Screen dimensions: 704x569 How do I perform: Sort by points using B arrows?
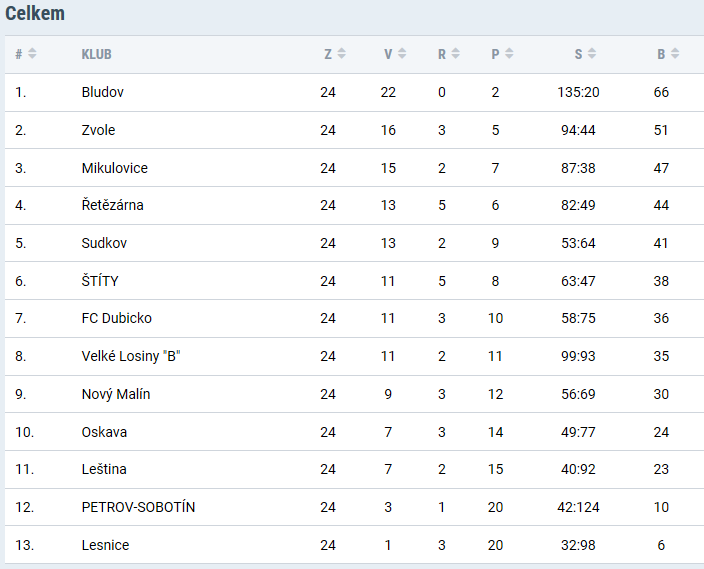(x=675, y=53)
